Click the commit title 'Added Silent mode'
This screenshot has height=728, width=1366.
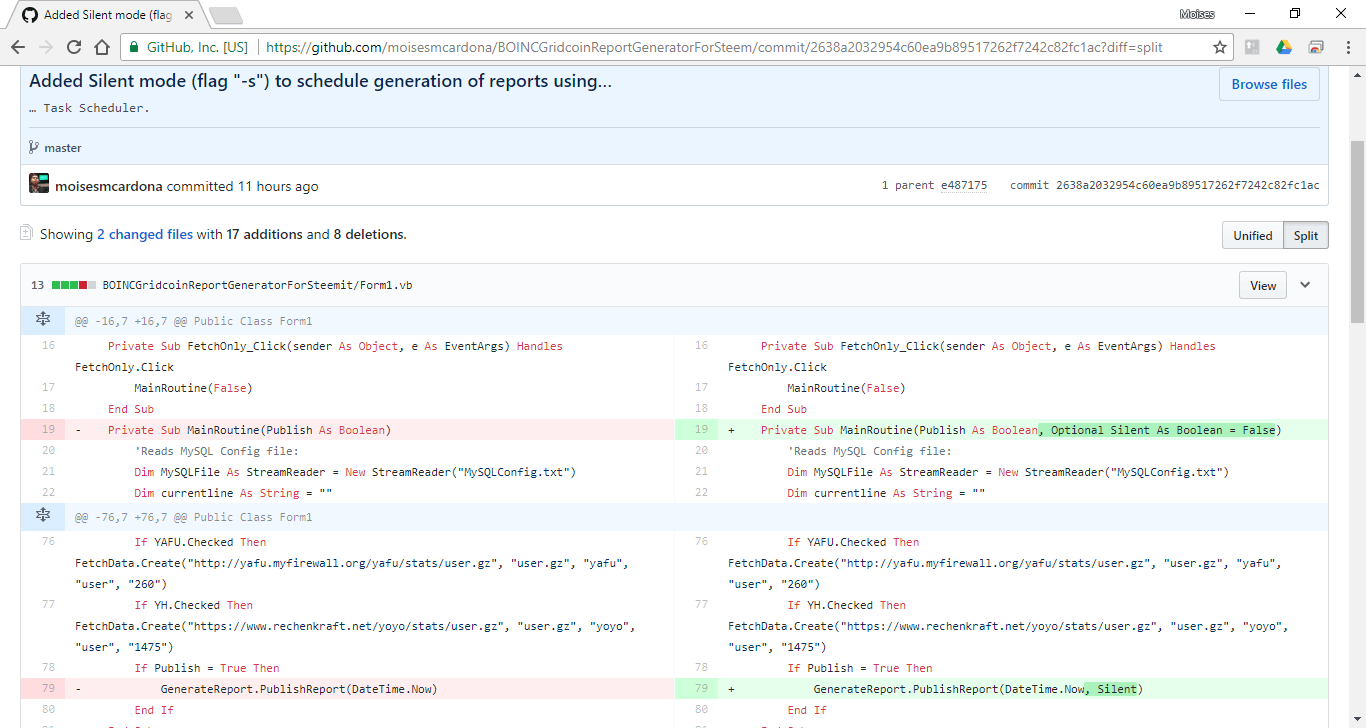(320, 81)
